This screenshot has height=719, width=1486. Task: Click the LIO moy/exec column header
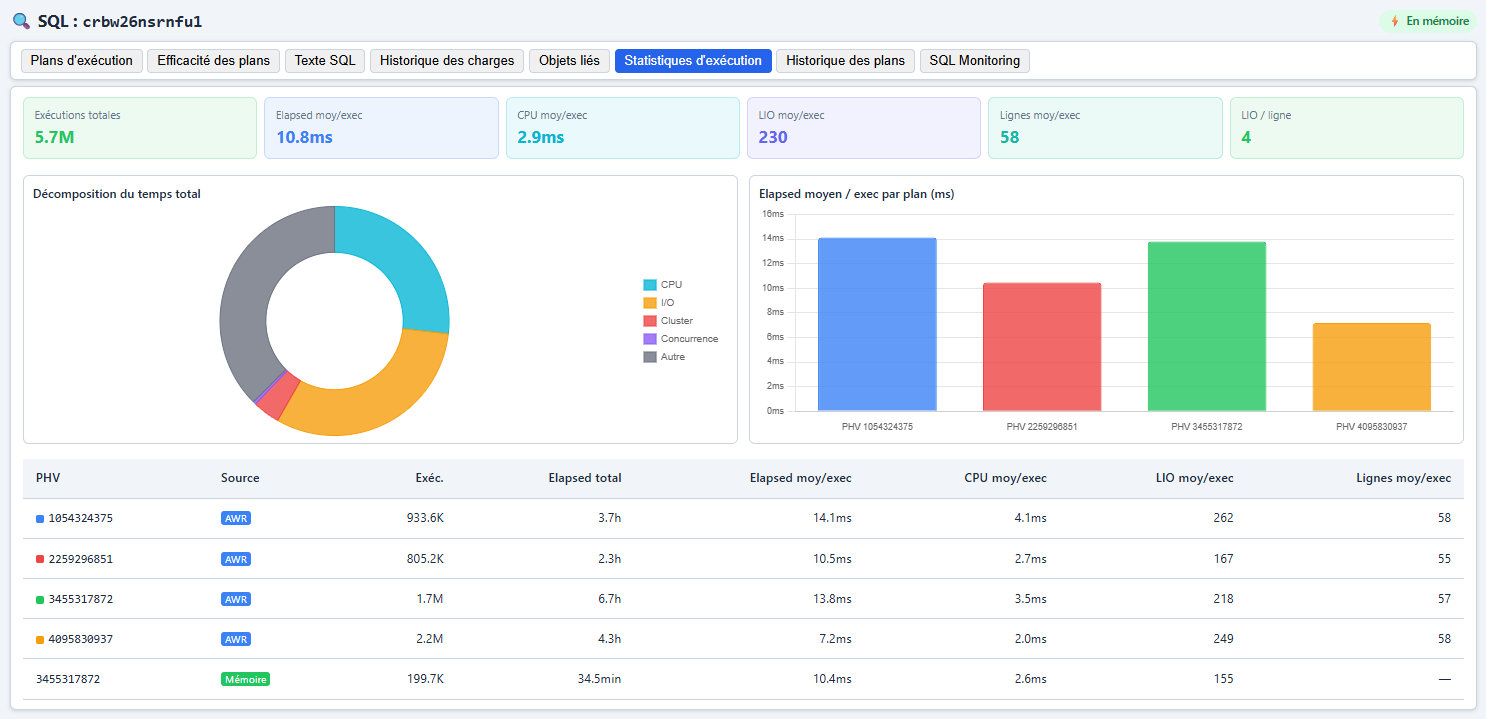point(1193,478)
